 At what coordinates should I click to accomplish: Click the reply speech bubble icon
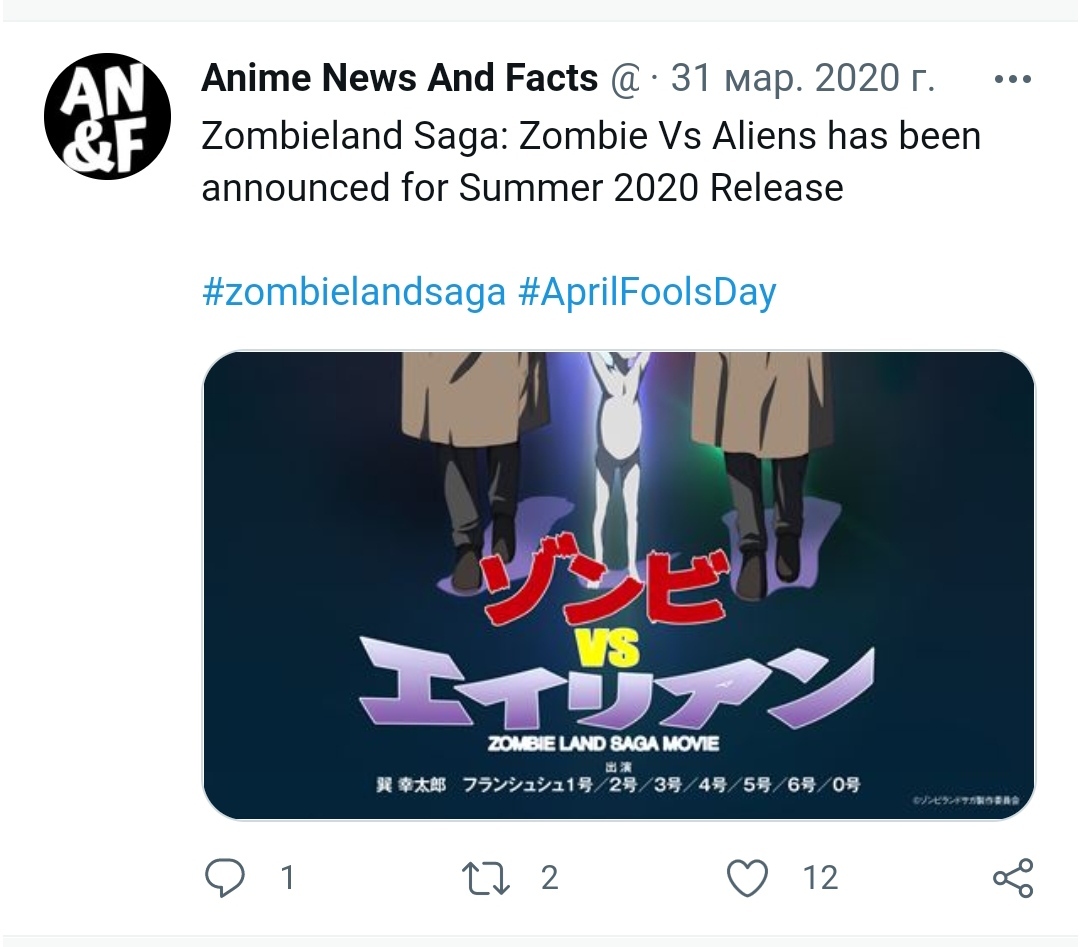(x=225, y=878)
